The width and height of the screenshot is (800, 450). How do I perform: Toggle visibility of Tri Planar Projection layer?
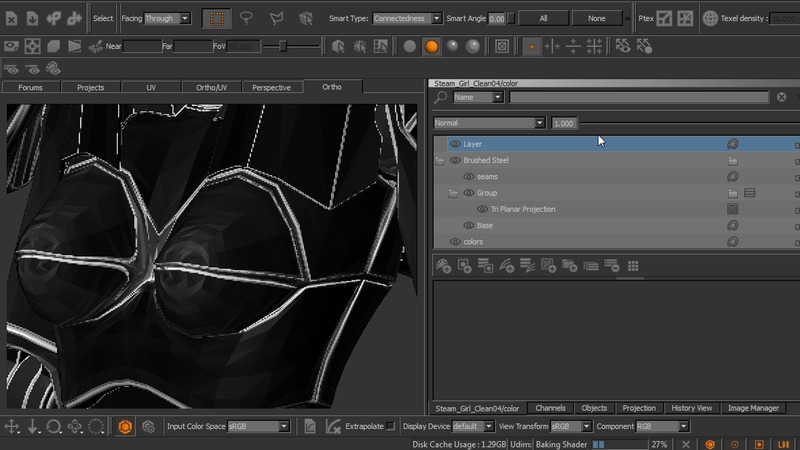(482, 209)
